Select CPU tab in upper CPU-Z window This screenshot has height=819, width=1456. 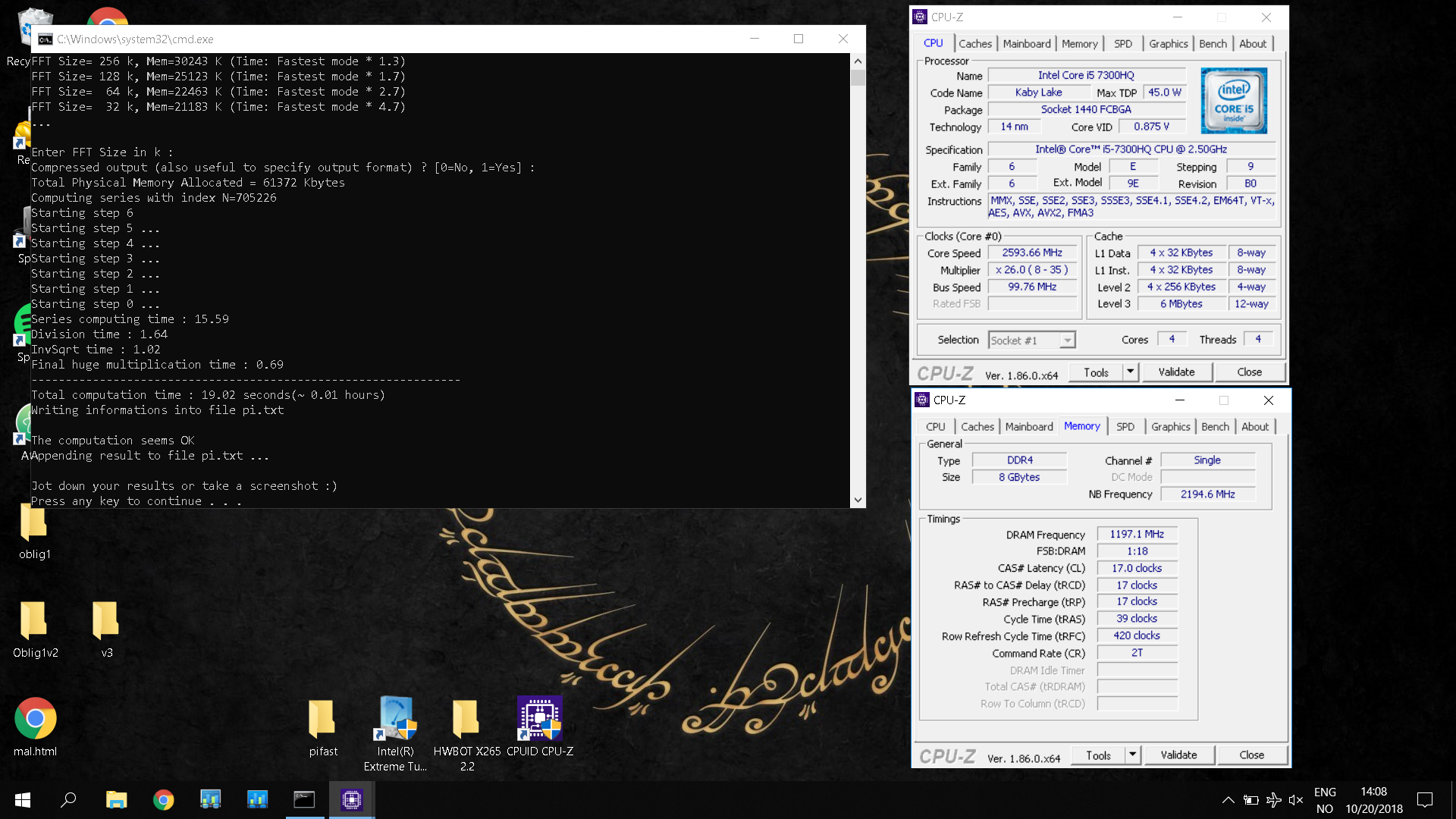point(934,43)
